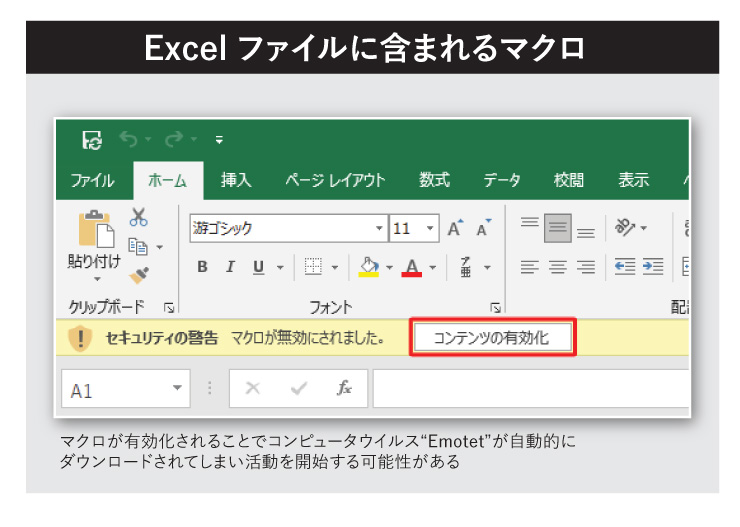Click the Redo arrow icon
The height and width of the screenshot is (527, 740).
(174, 140)
